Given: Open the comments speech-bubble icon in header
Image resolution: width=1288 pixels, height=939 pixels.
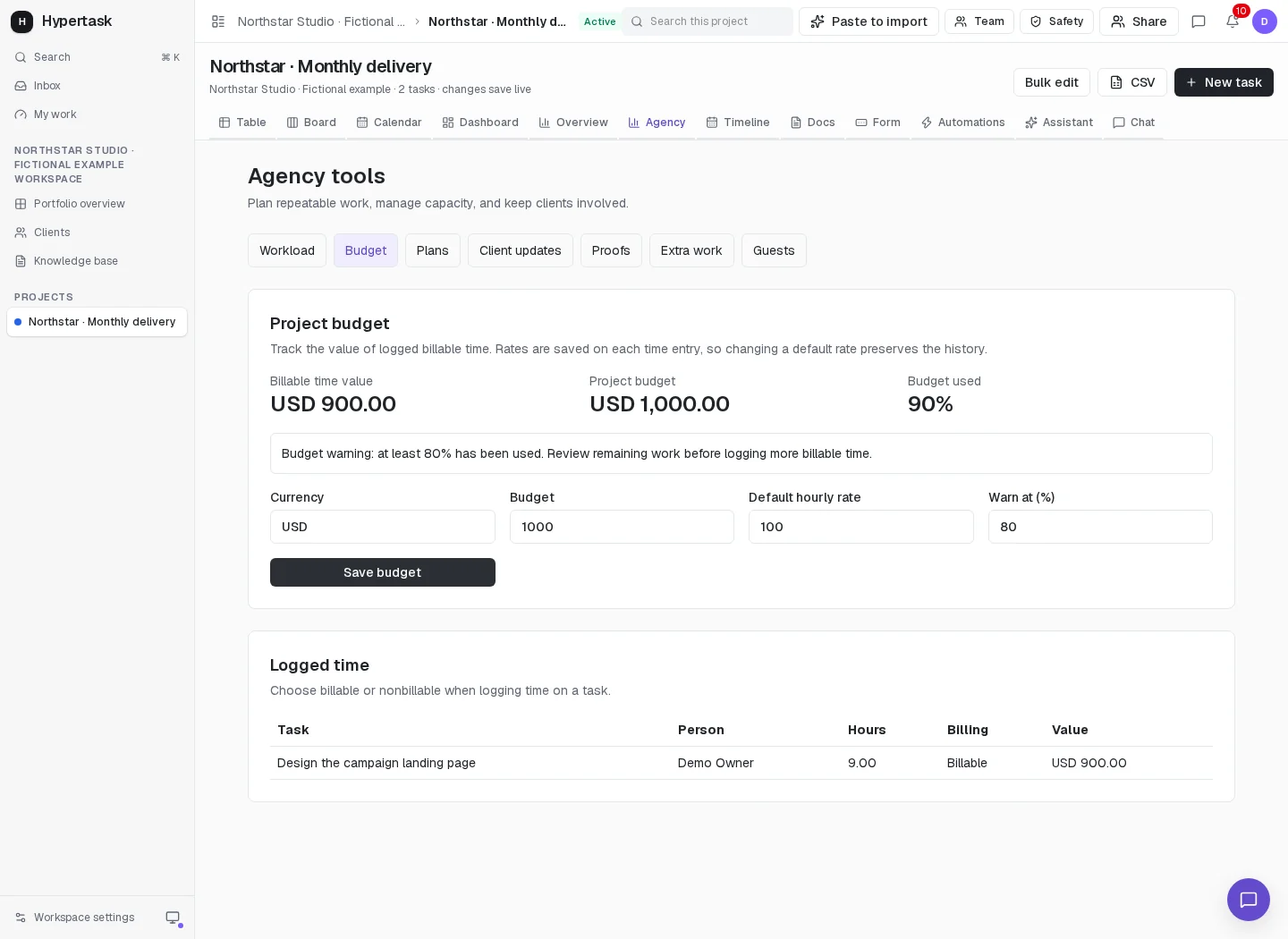Looking at the screenshot, I should coord(1199,21).
